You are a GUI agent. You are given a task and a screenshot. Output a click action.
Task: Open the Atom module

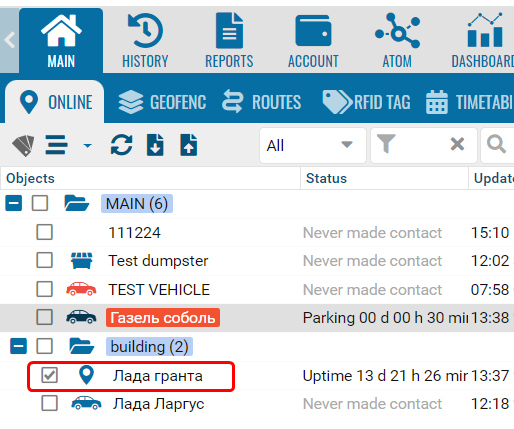pos(397,41)
